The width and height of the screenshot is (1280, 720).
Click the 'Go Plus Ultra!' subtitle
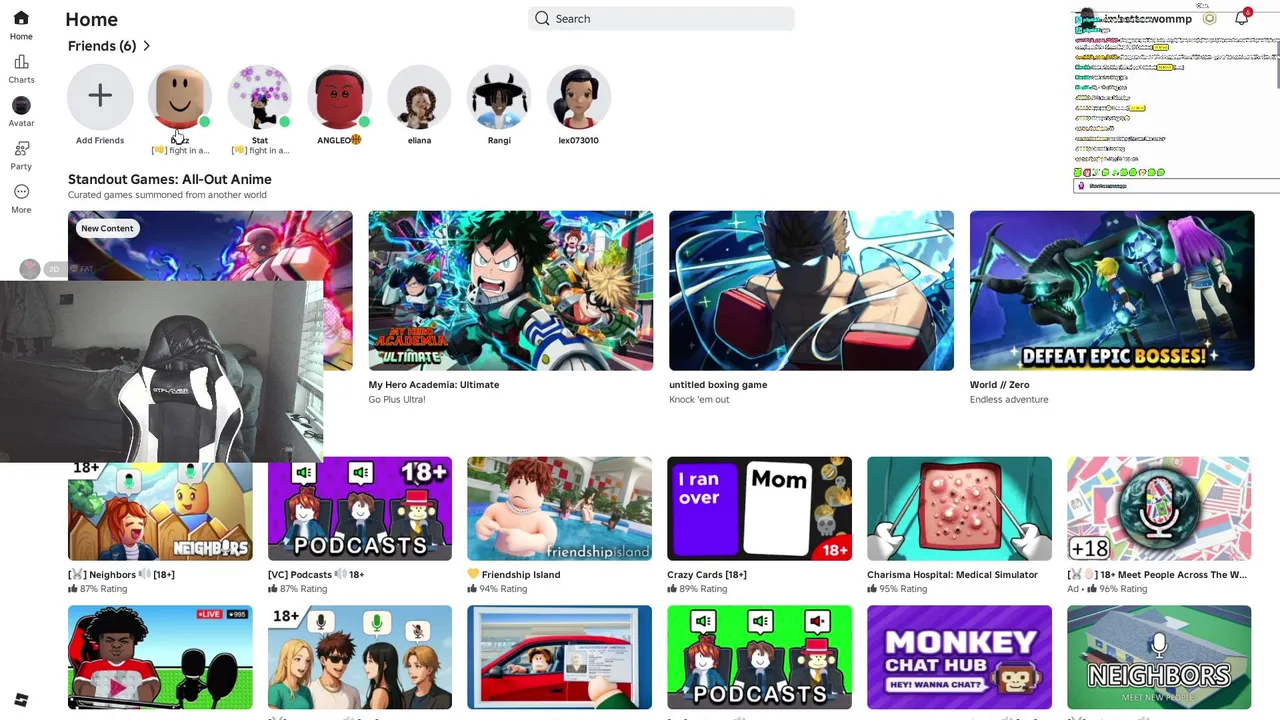coord(397,399)
